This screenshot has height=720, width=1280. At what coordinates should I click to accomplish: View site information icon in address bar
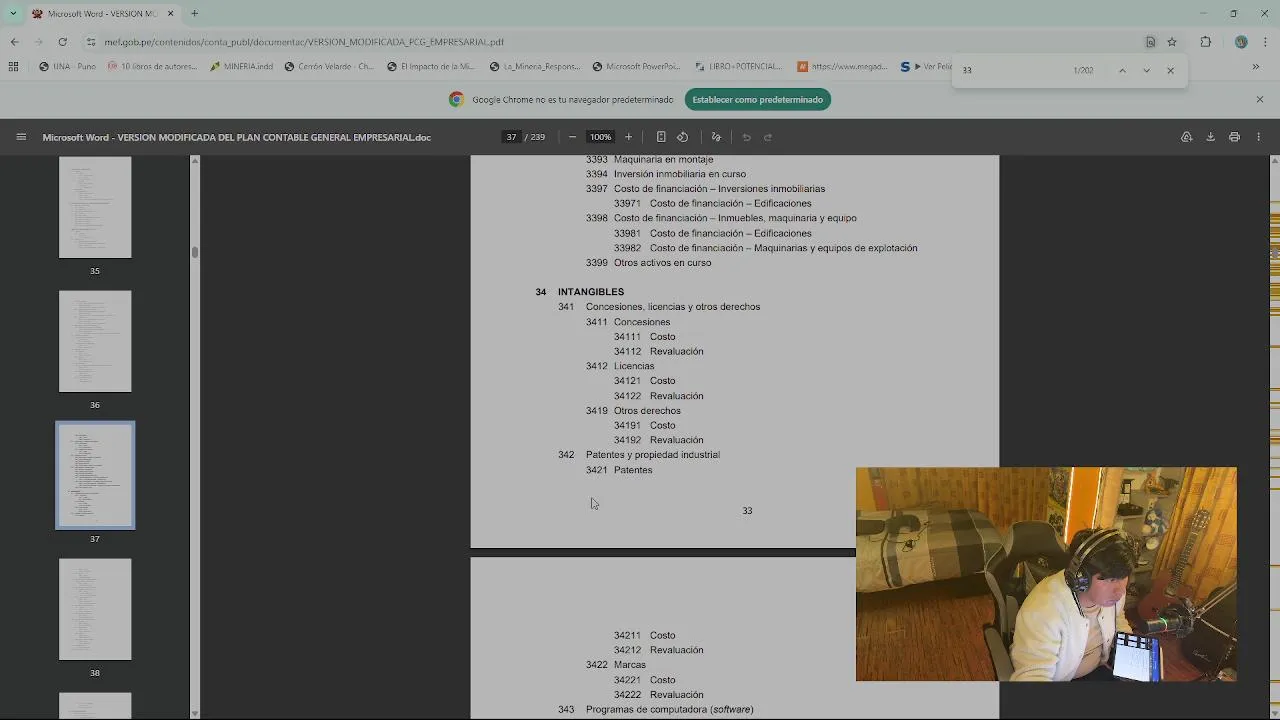91,42
